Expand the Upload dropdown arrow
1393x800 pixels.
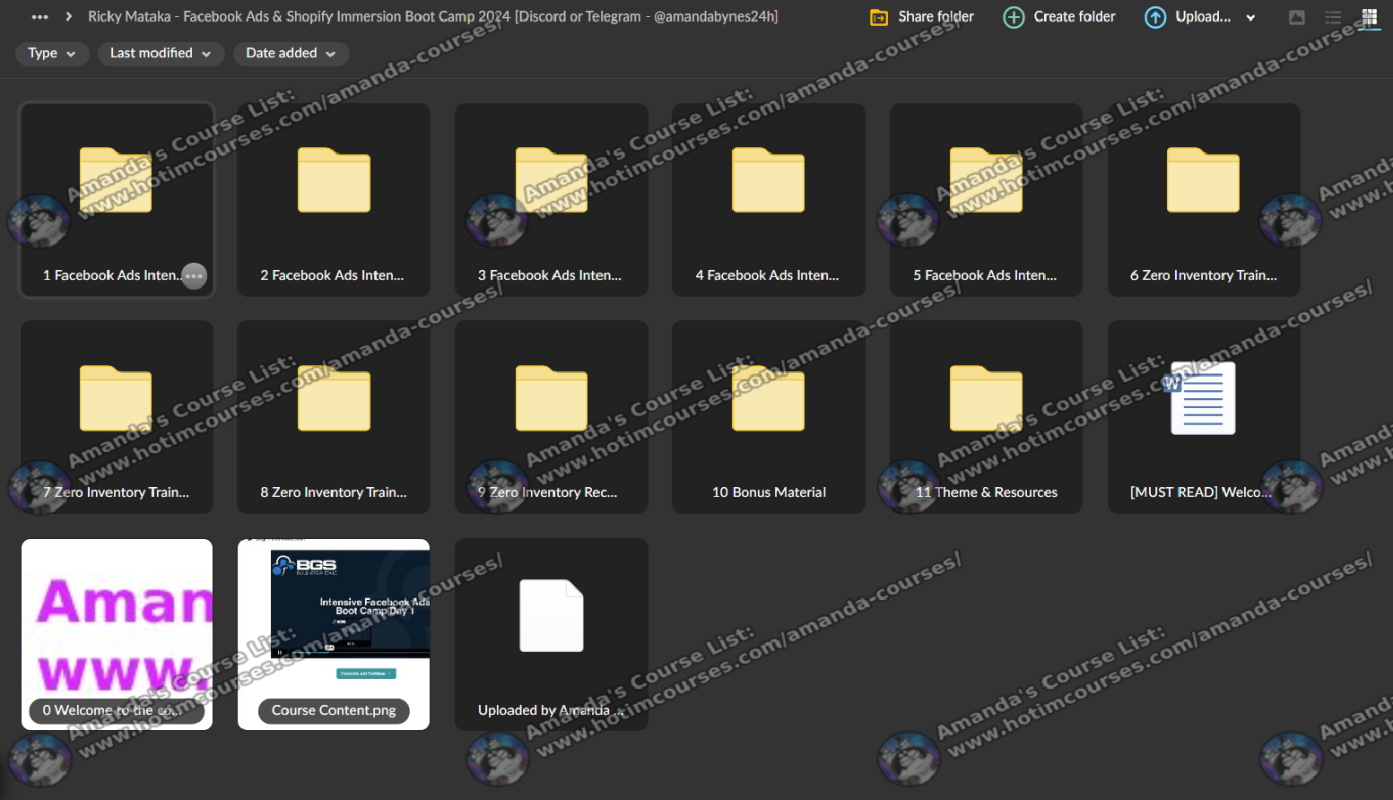coord(1251,18)
